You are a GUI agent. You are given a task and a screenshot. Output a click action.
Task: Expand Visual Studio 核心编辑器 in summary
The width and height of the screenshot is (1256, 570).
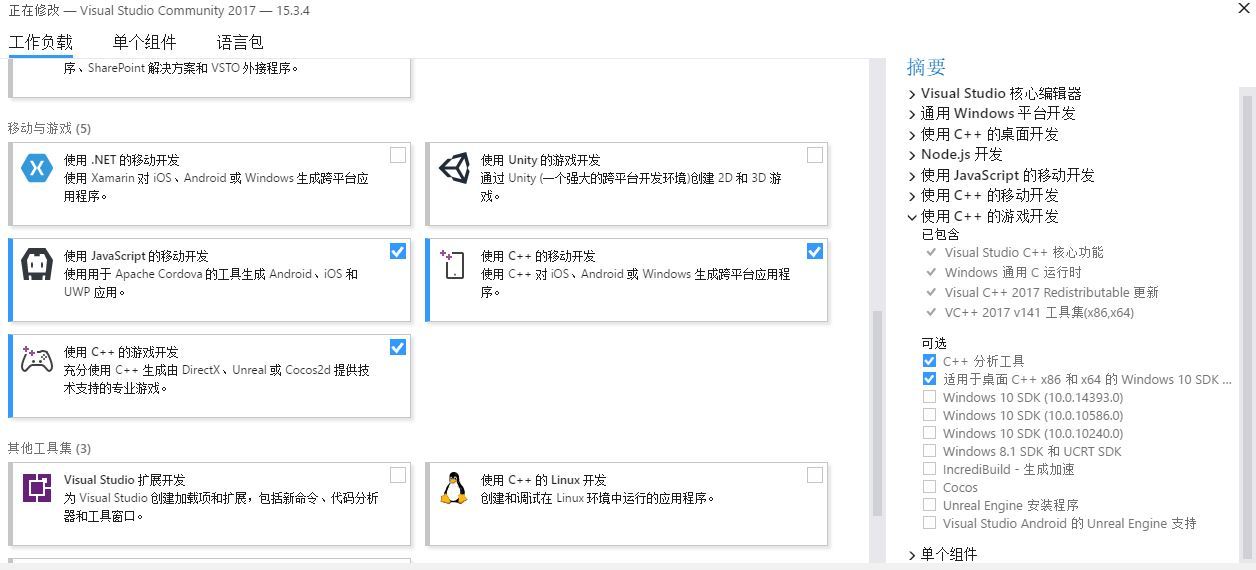pyautogui.click(x=912, y=94)
